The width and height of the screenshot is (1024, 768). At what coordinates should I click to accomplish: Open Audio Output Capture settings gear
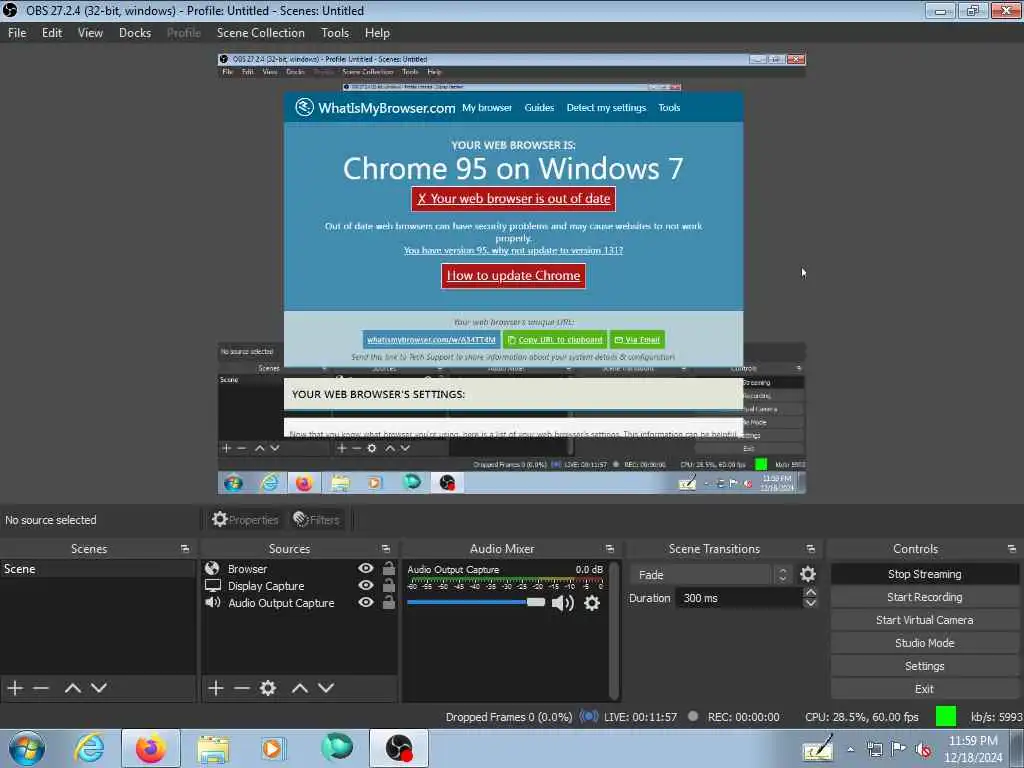coord(592,603)
